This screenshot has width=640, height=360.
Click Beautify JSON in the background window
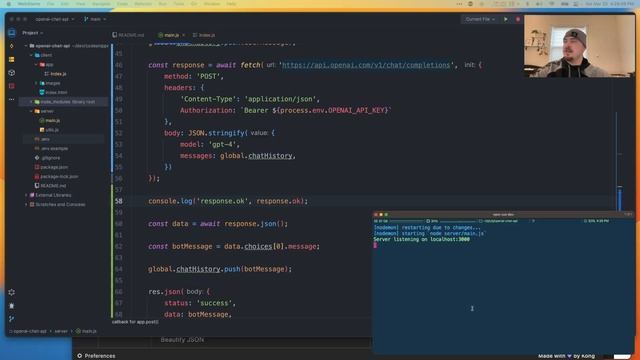tap(182, 340)
